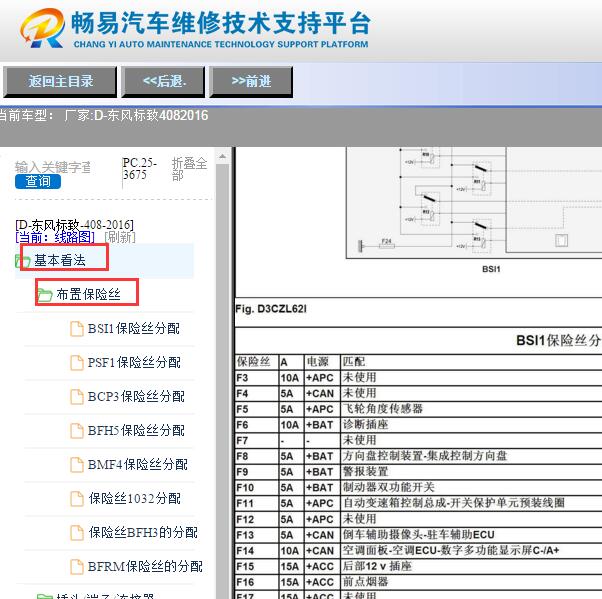Go back with <<后退 button

[164, 81]
